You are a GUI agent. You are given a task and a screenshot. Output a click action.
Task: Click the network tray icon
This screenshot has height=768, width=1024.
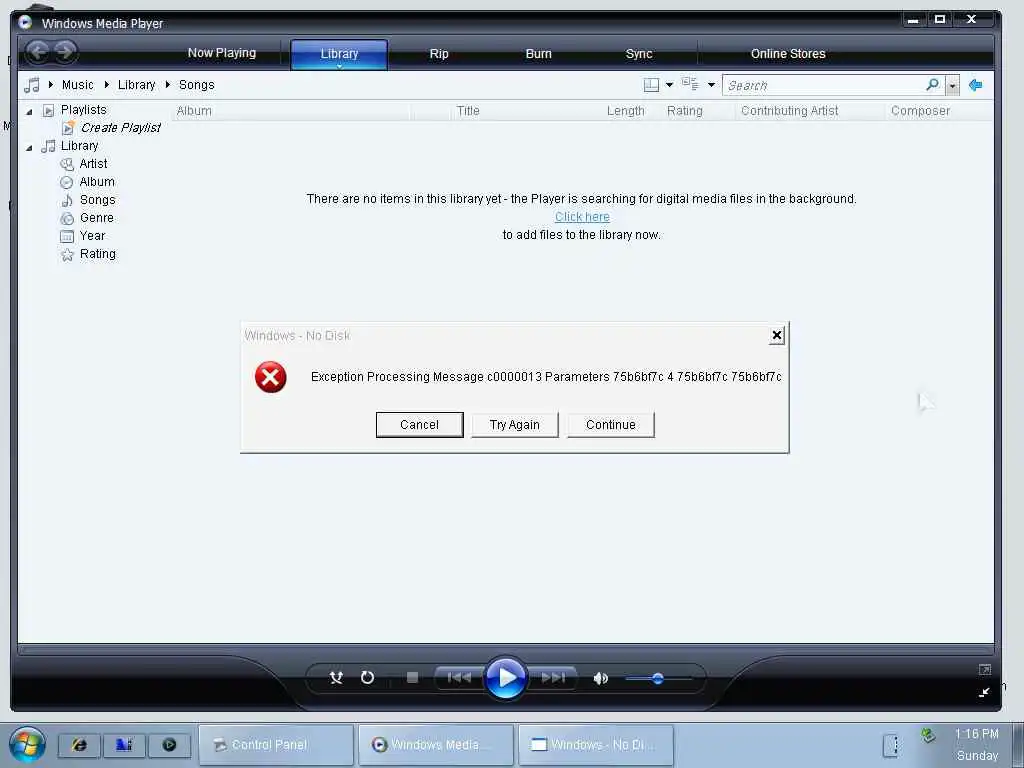click(928, 736)
